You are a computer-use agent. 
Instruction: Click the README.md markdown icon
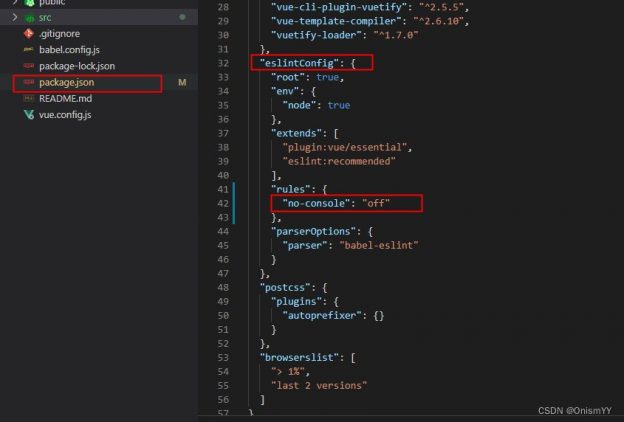tap(29, 98)
